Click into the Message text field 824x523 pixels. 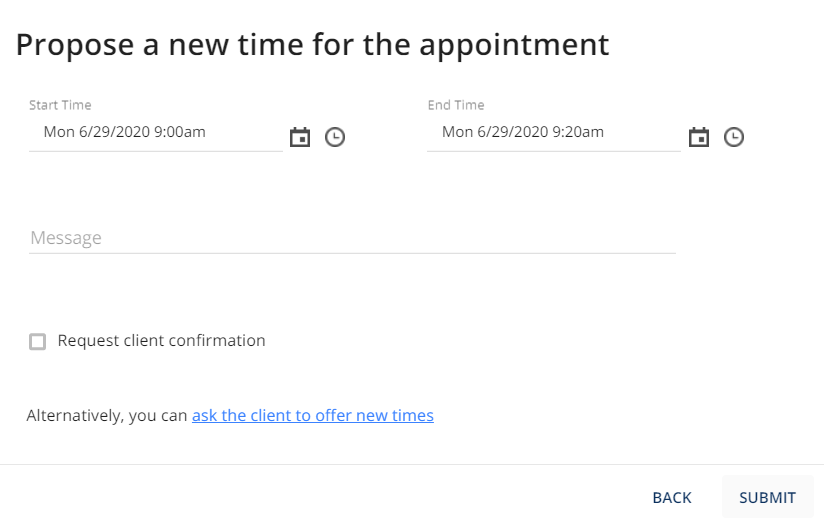point(353,238)
